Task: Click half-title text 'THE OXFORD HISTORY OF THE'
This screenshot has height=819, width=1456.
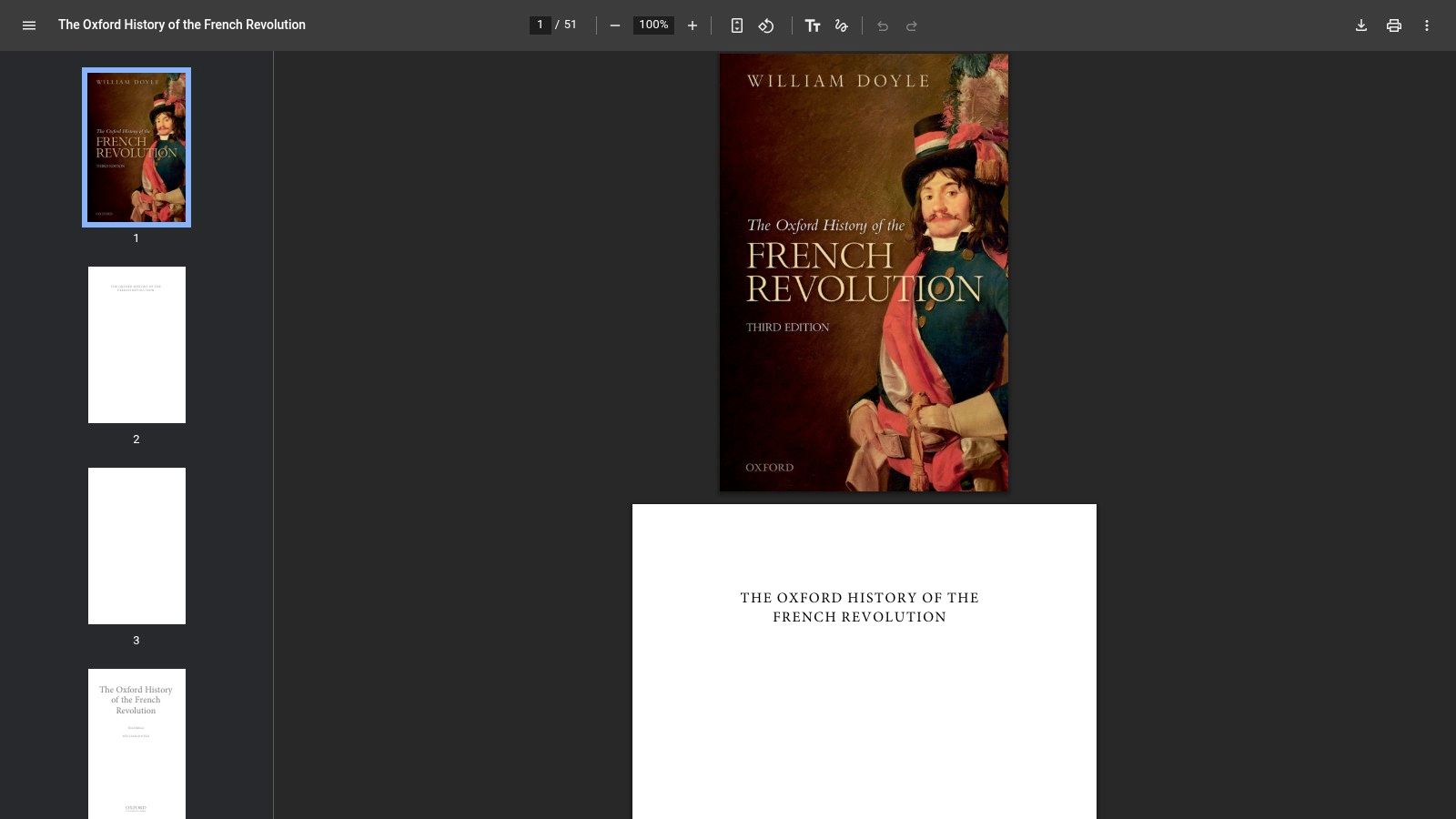Action: coord(860,598)
